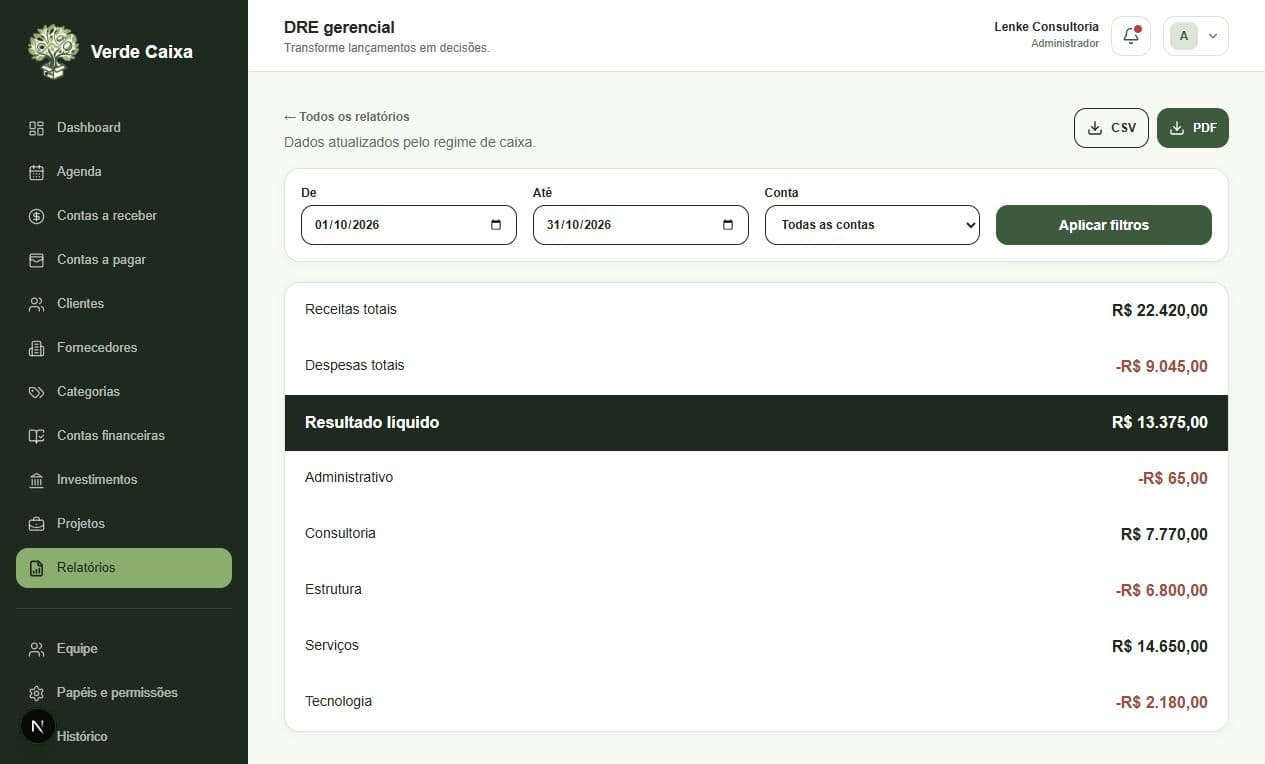
Task: Expand the user account menu chevron
Action: [x=1213, y=36]
